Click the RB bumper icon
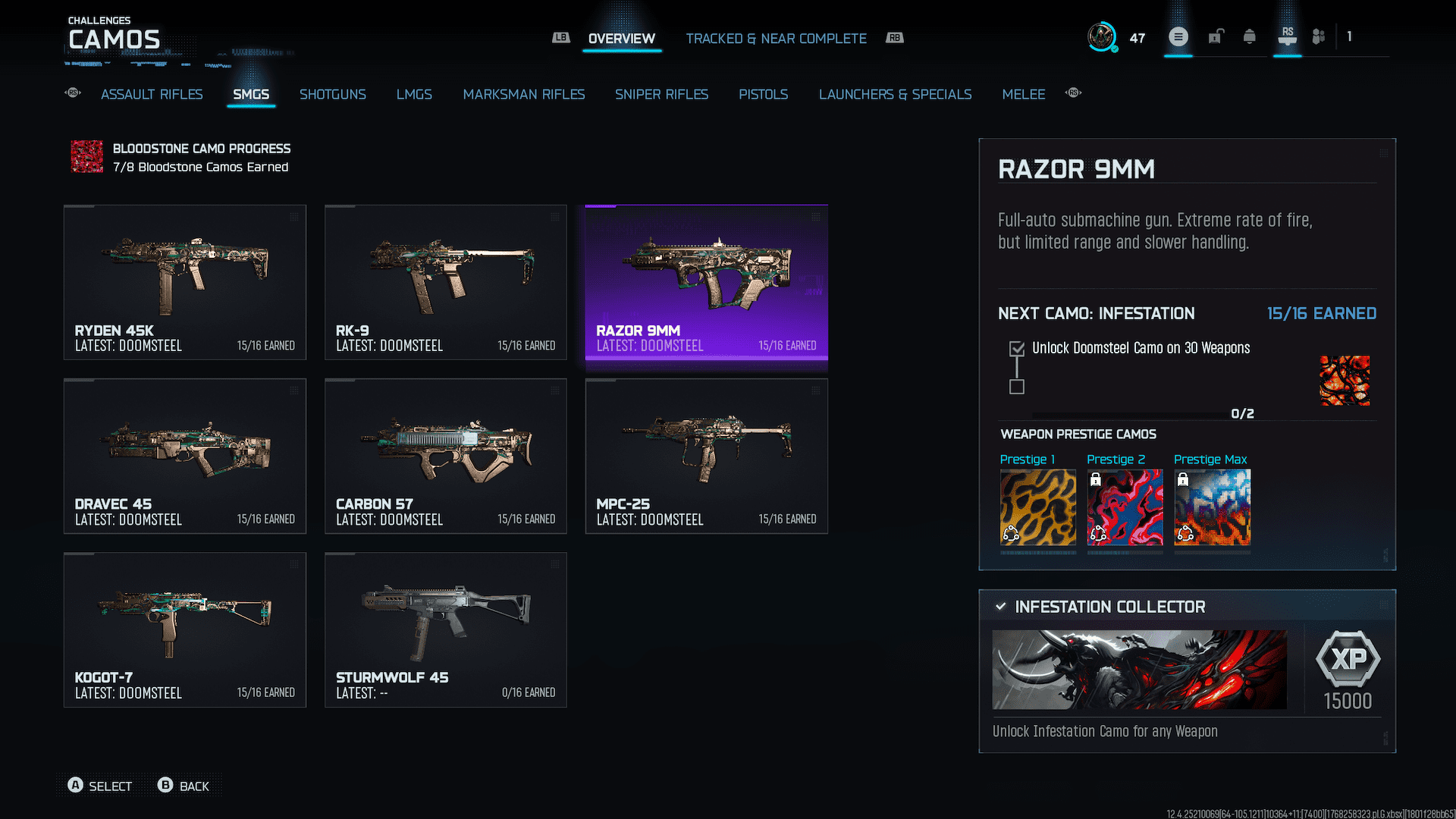 tap(895, 38)
